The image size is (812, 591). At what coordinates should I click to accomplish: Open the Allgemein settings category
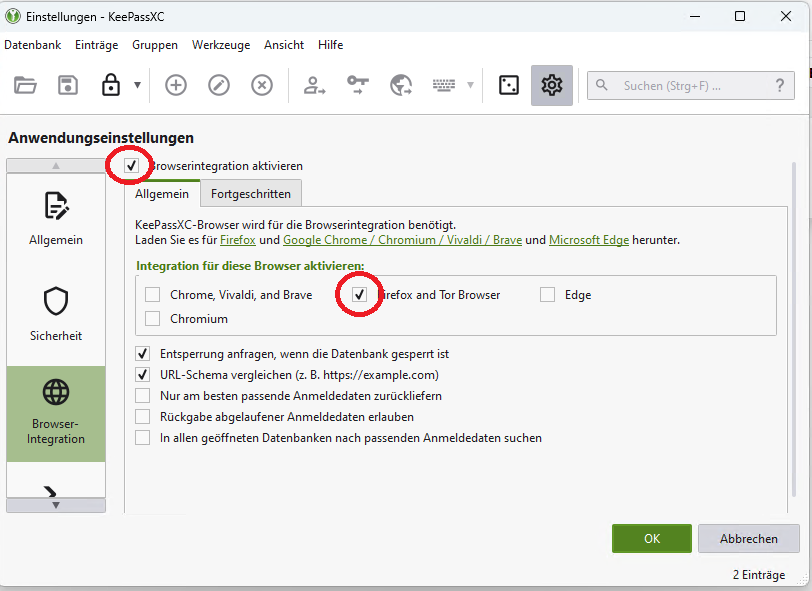(x=56, y=215)
